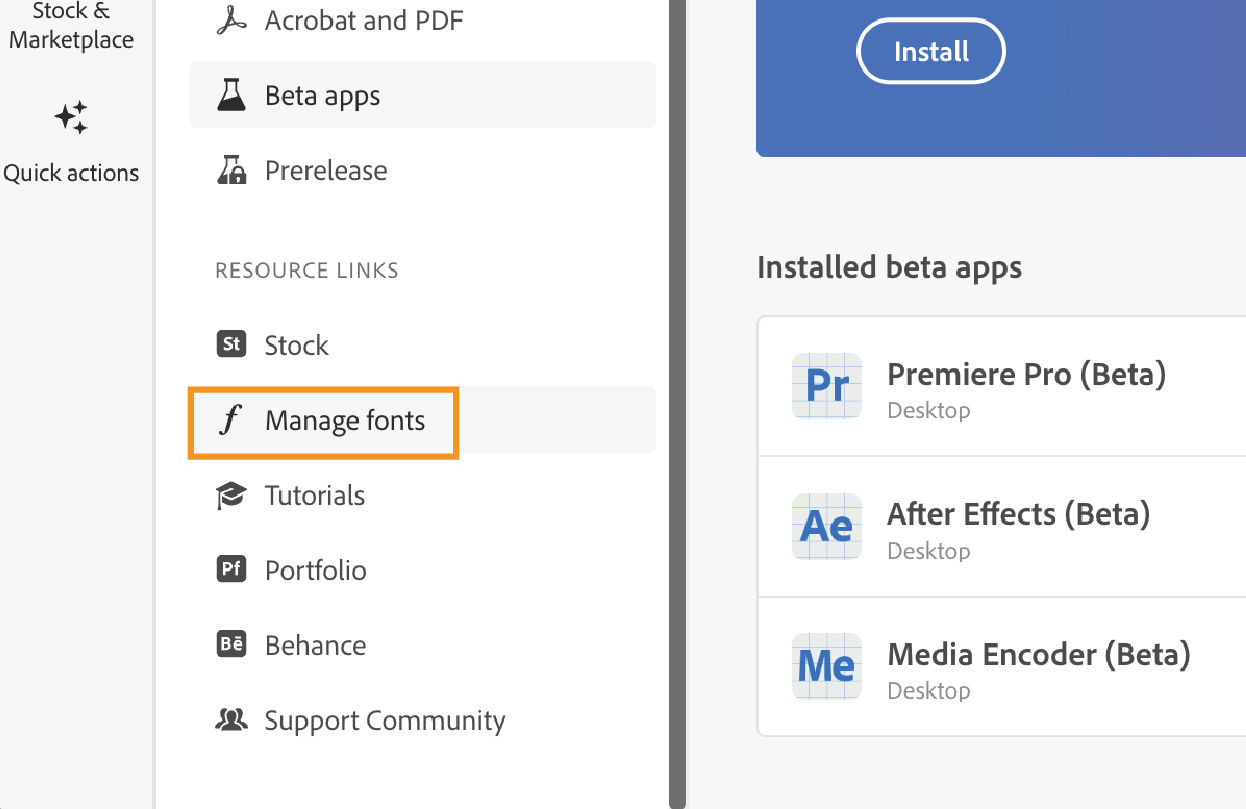Select the Manage fonts italic f icon
1246x809 pixels.
[231, 420]
